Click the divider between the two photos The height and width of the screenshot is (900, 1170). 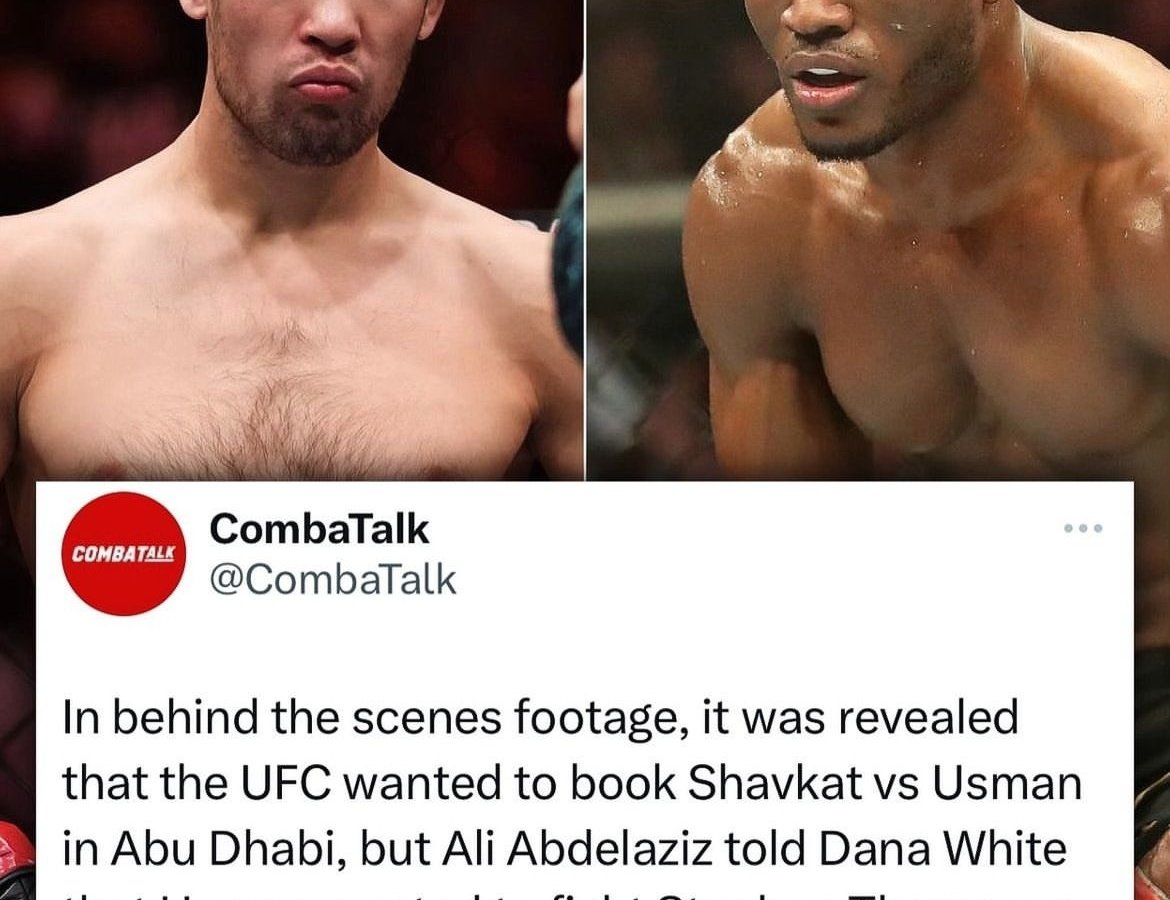click(585, 239)
